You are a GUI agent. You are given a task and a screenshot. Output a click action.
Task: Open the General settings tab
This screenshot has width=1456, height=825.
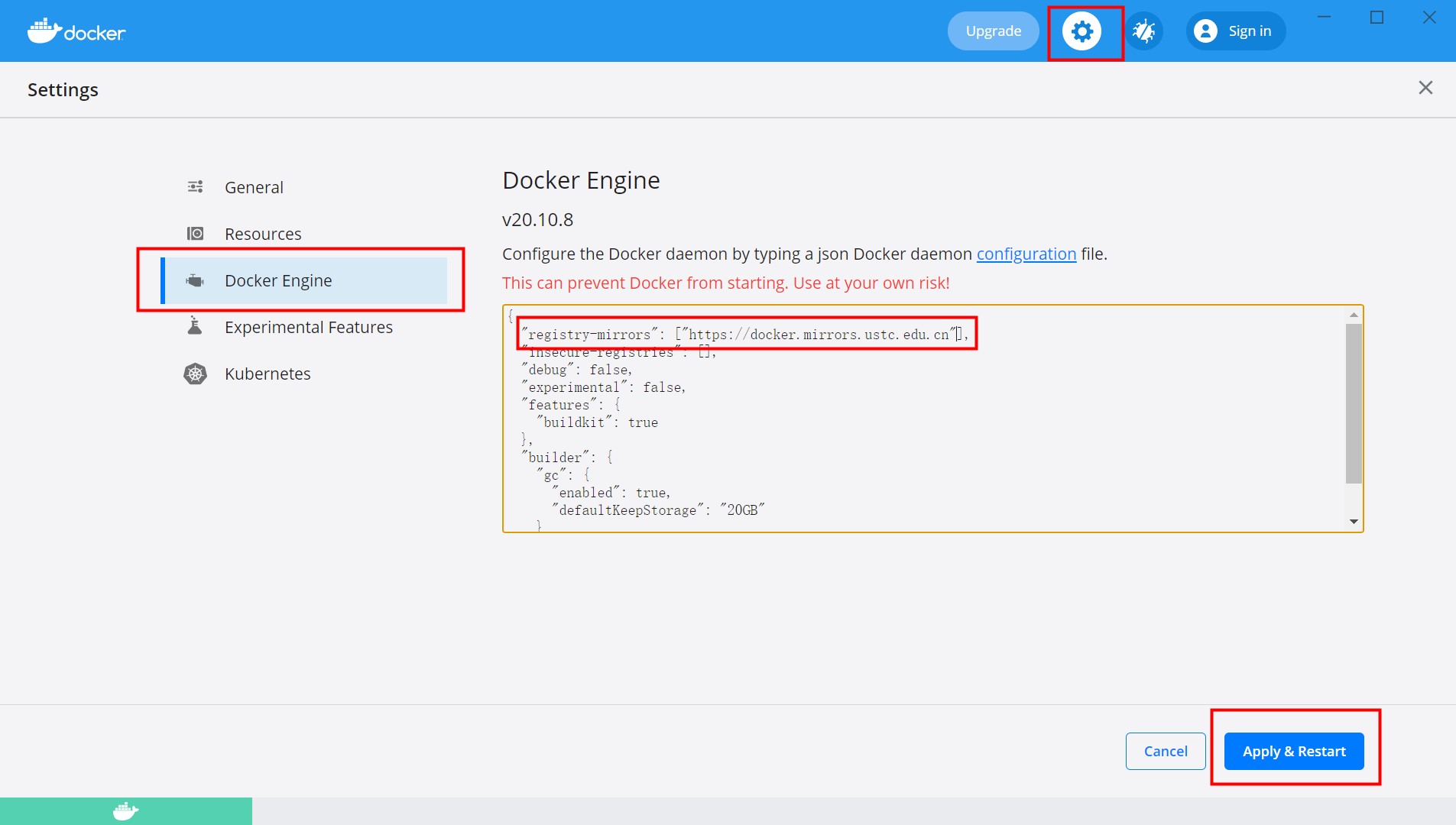point(304,187)
